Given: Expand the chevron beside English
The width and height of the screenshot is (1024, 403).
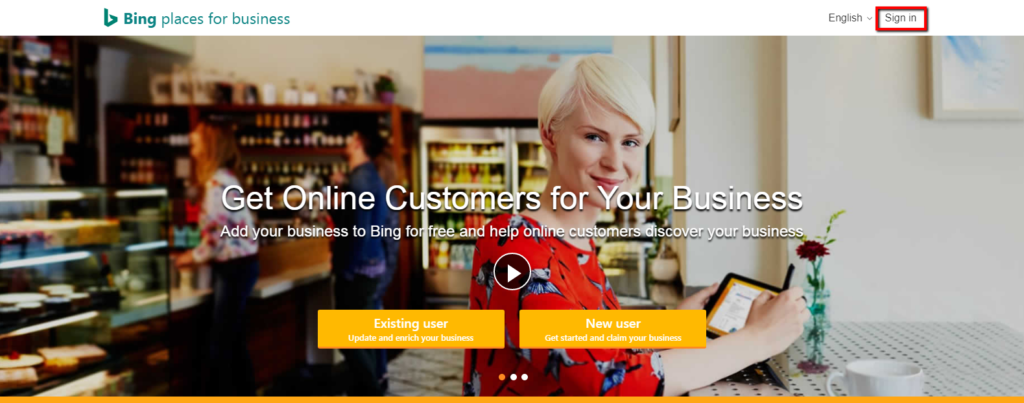Looking at the screenshot, I should [869, 19].
